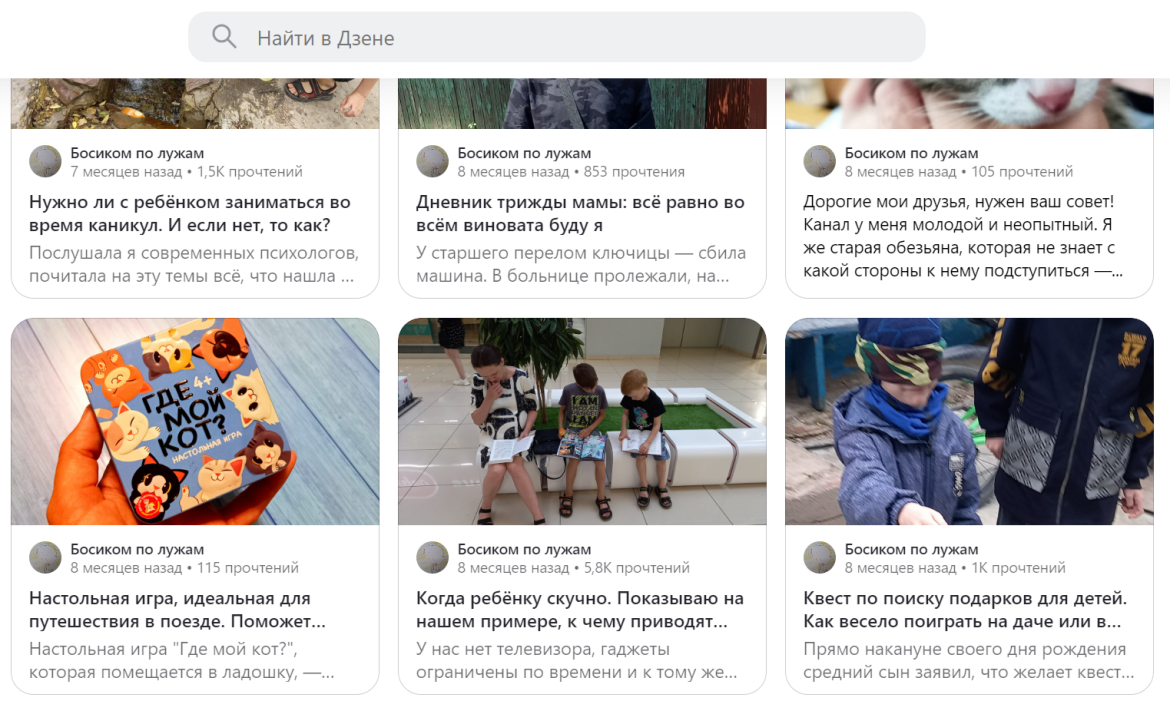
Task: Read article "Дневник трижды мамы"
Action: tap(580, 214)
